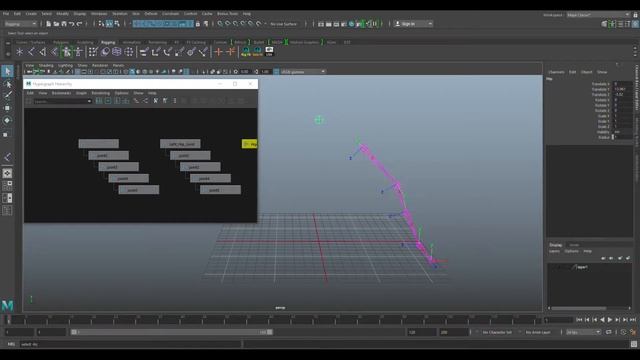Toggle Snap to curves
This screenshot has width=640, height=360.
coord(228,24)
